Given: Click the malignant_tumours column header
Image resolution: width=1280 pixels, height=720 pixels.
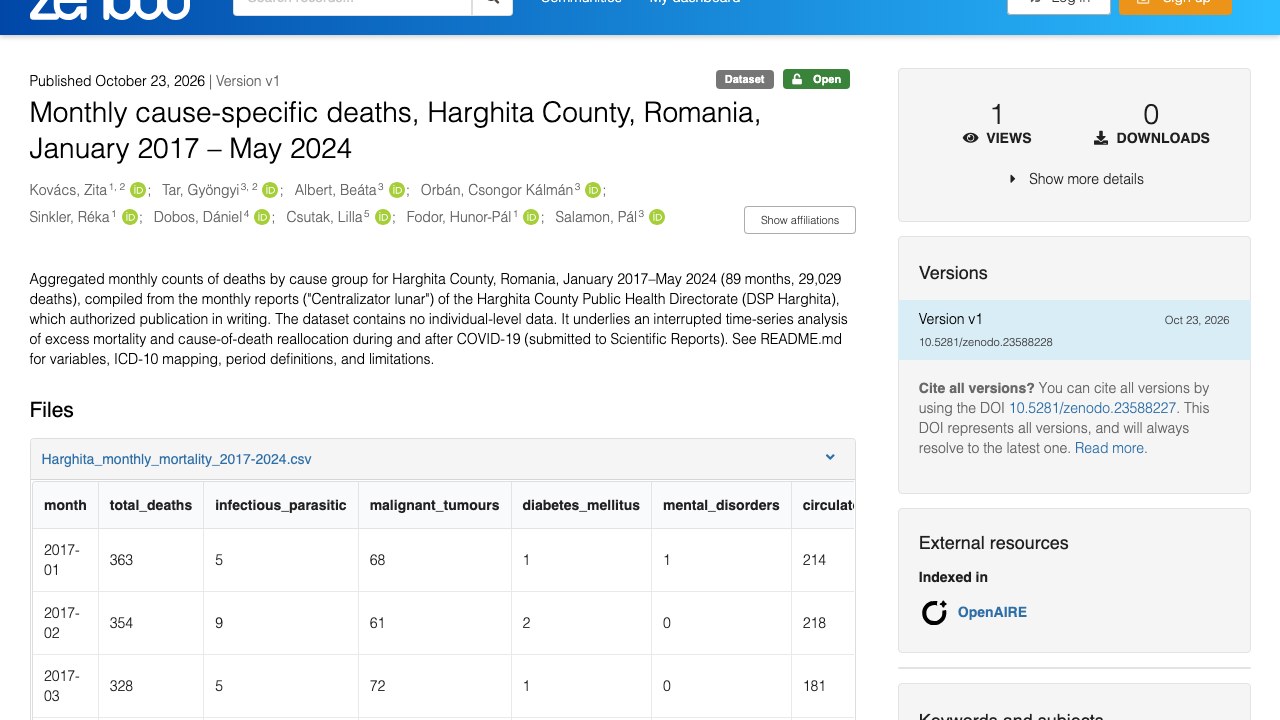Looking at the screenshot, I should [x=434, y=505].
